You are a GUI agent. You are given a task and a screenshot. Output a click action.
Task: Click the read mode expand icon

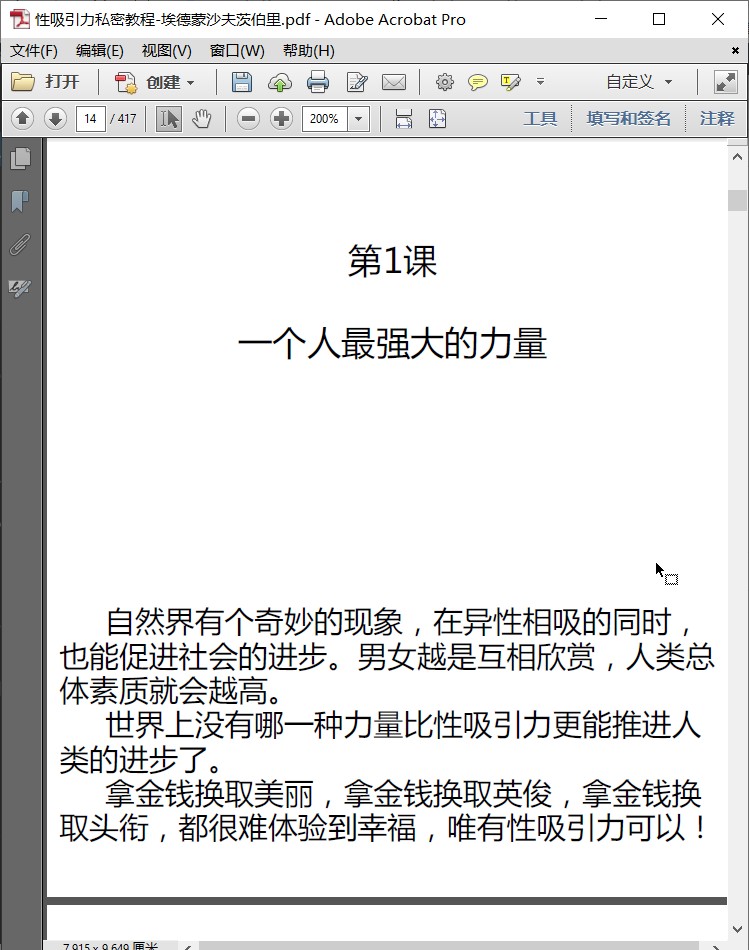point(725,82)
